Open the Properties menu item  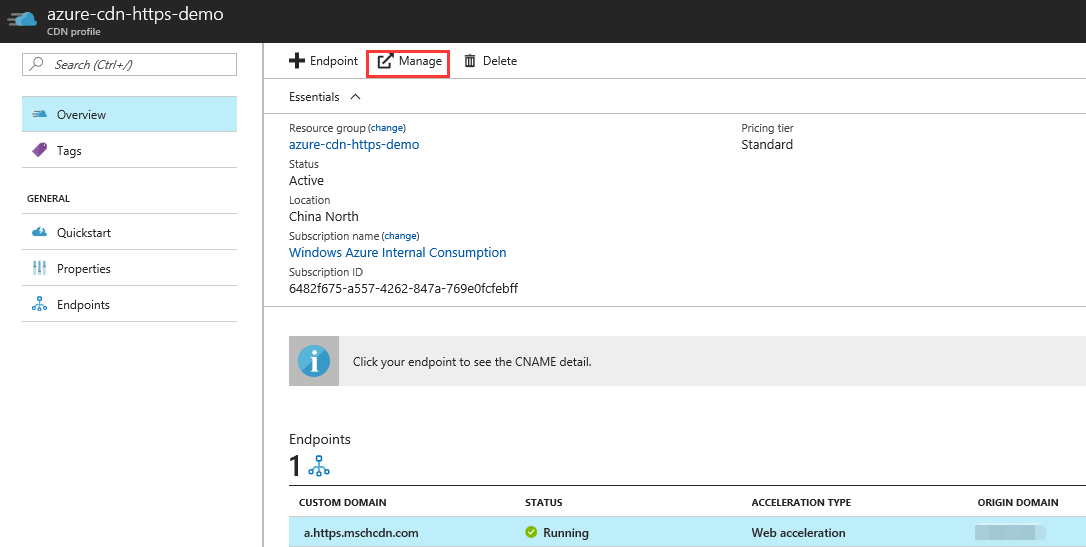tap(84, 269)
